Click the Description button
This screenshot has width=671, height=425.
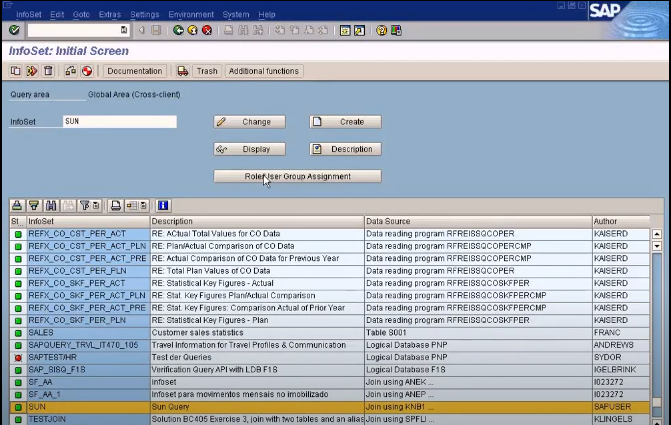345,149
